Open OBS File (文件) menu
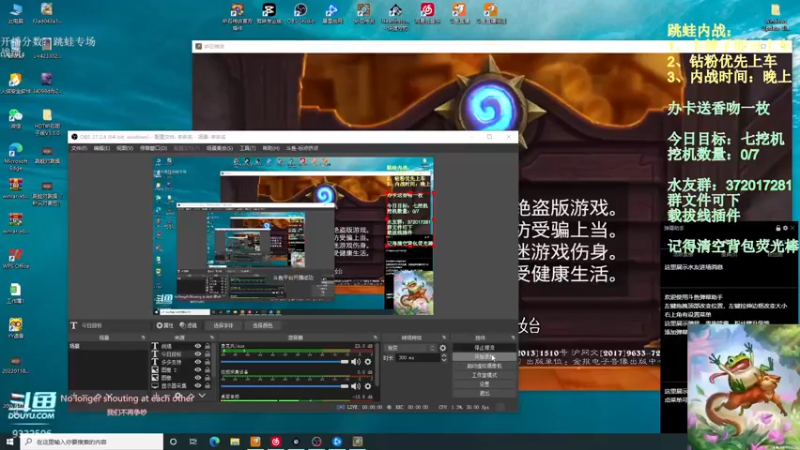Viewport: 800px width, 450px height. (x=79, y=148)
